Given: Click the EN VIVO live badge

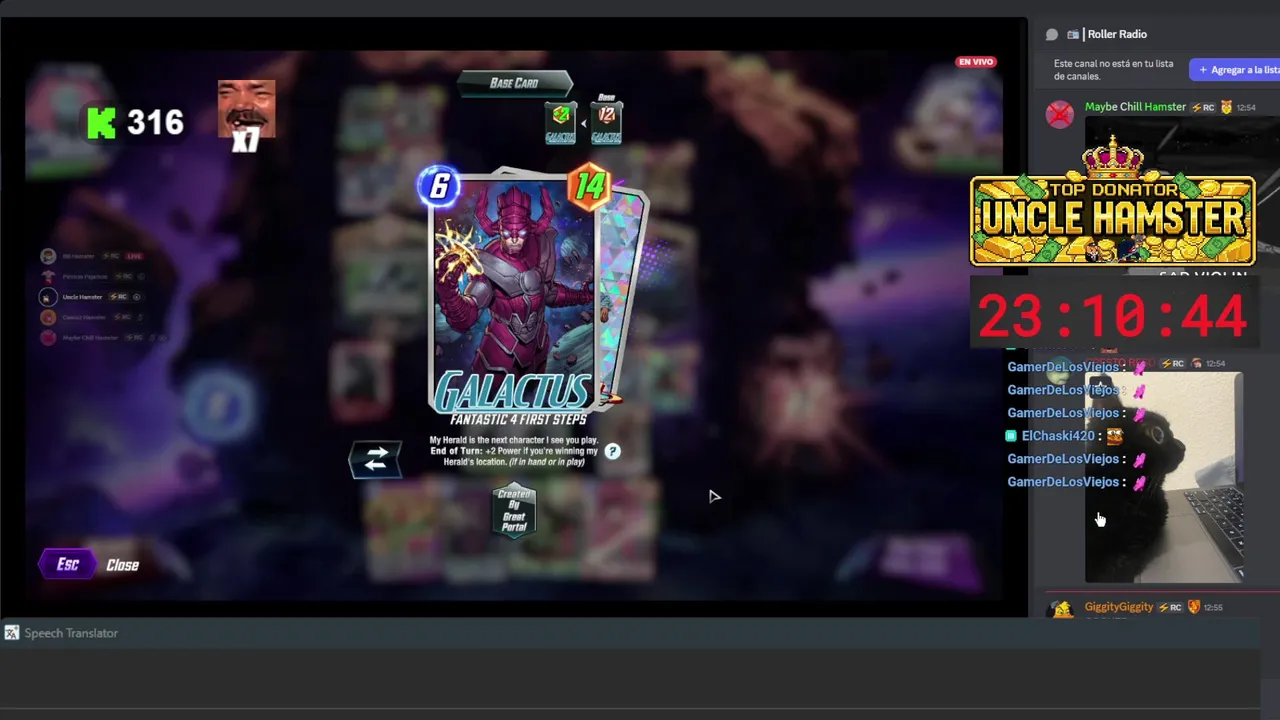Looking at the screenshot, I should pyautogui.click(x=975, y=62).
